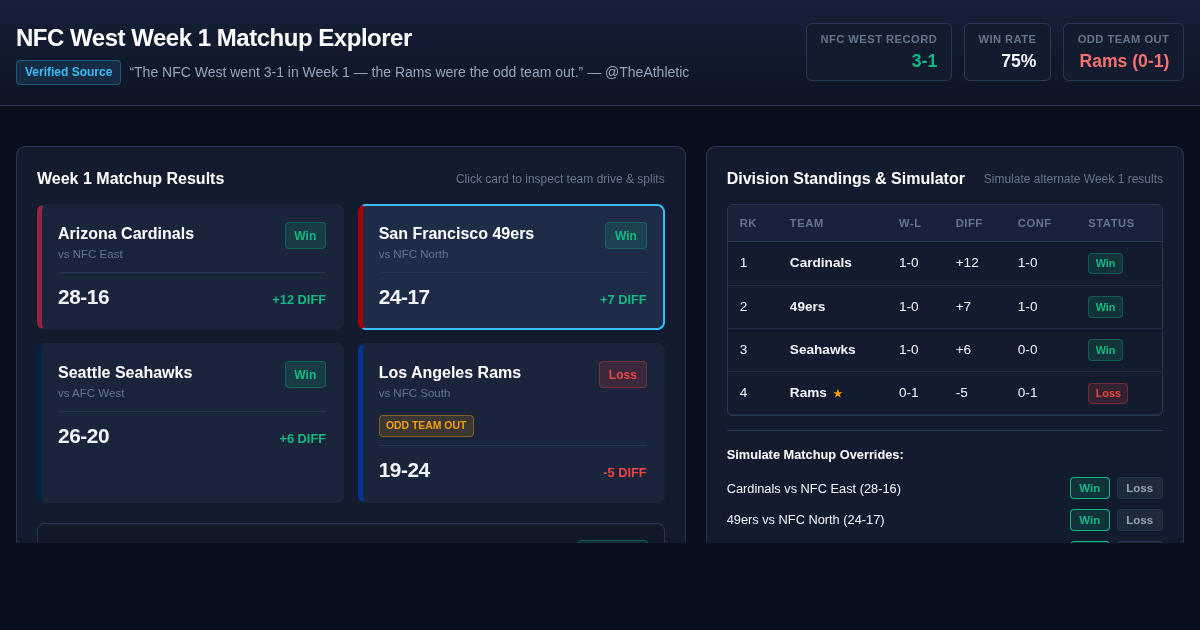Click the +6 DIFF label on Seahawks card

[302, 438]
